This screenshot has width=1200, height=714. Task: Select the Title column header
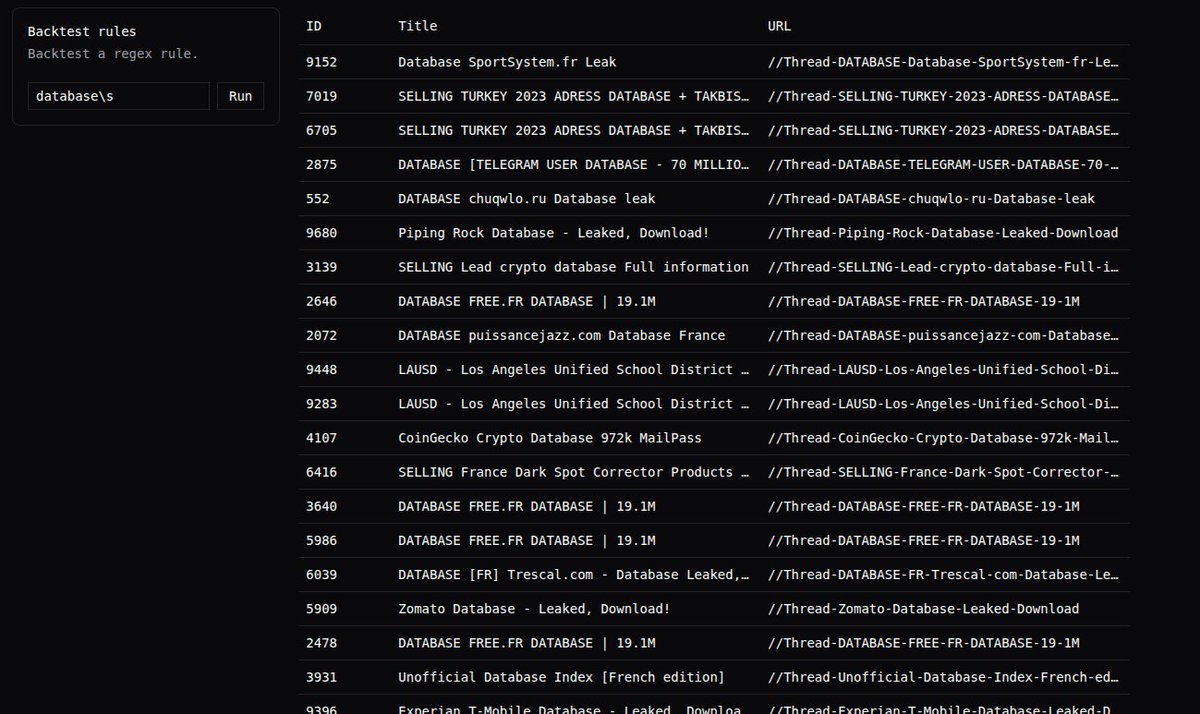click(418, 26)
